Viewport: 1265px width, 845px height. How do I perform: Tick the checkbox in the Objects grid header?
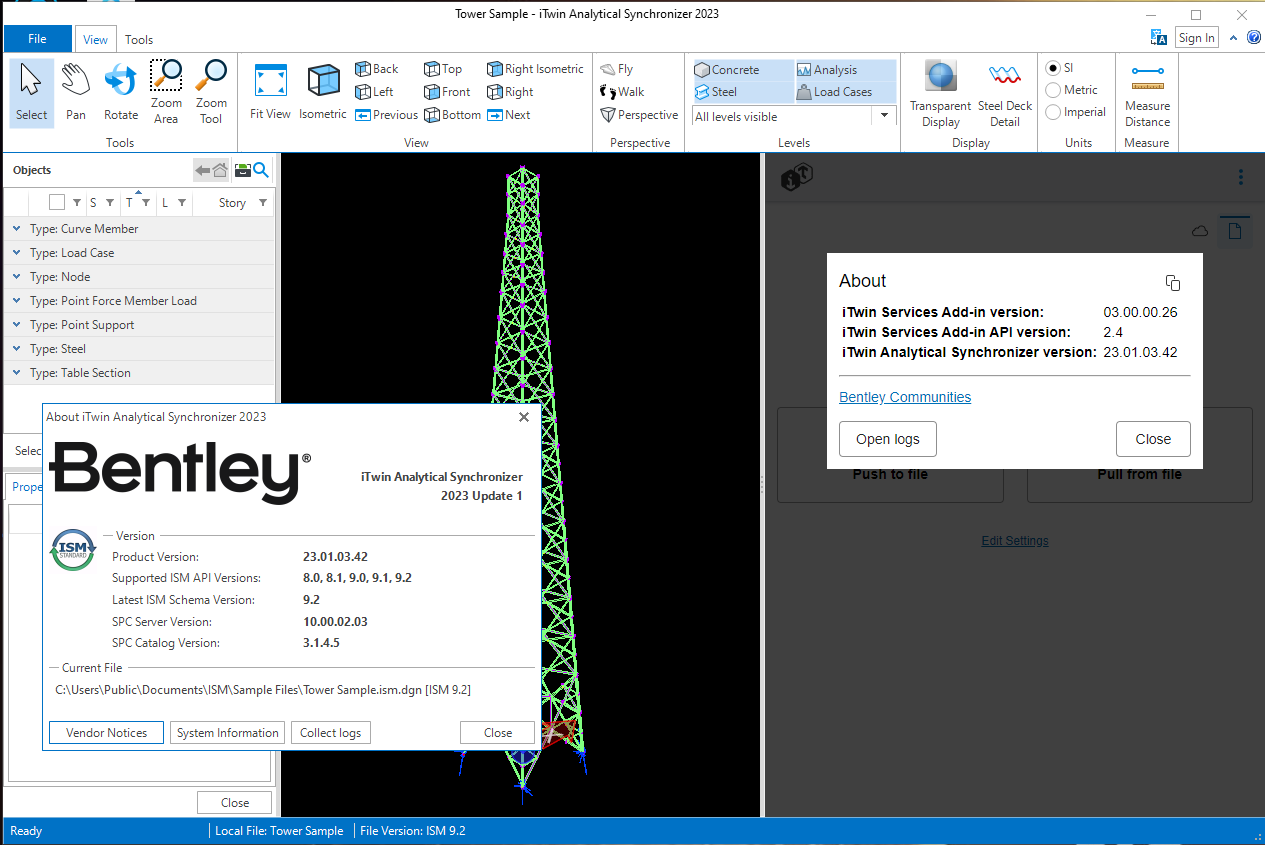pyautogui.click(x=57, y=203)
